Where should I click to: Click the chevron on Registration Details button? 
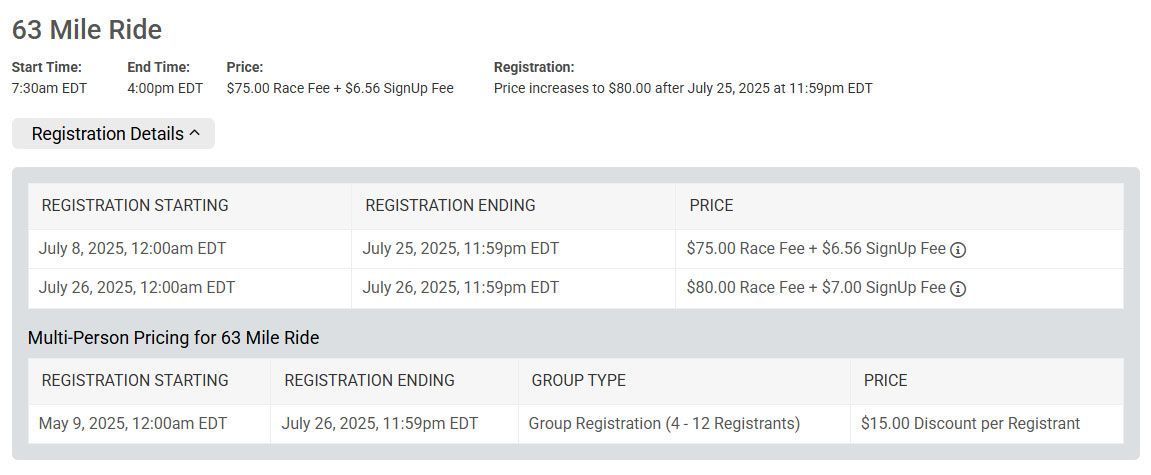195,133
